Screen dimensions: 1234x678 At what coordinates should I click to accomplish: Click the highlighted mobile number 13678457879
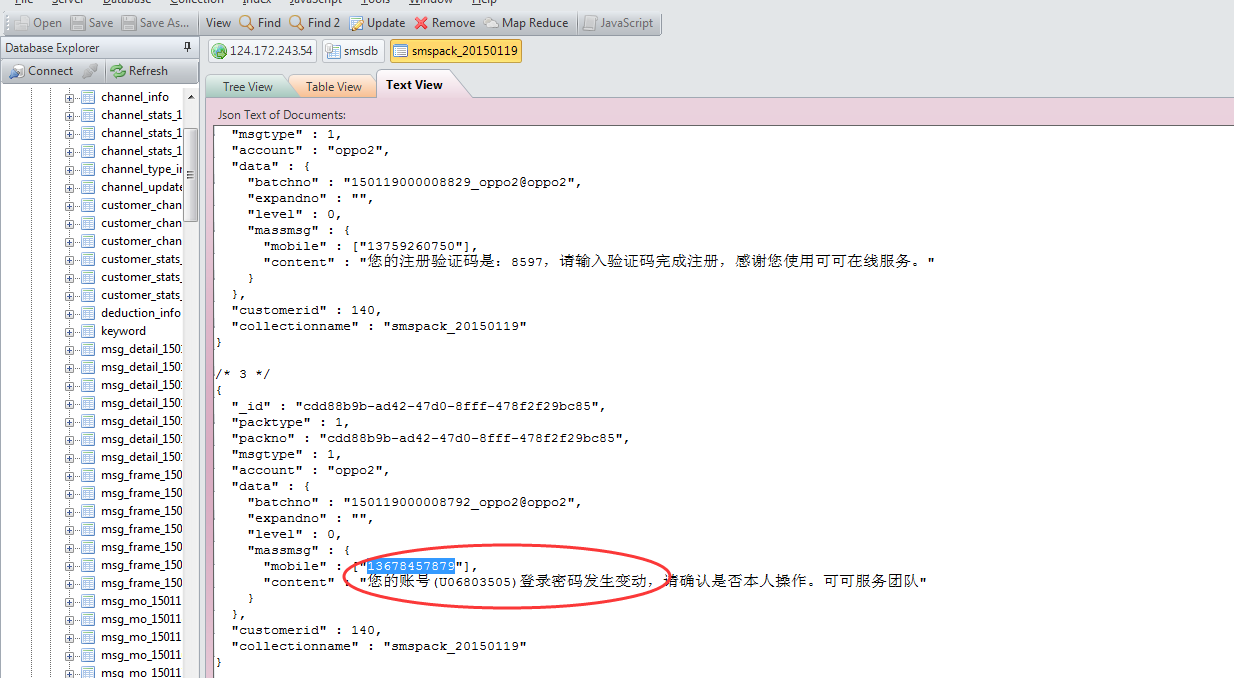click(411, 566)
